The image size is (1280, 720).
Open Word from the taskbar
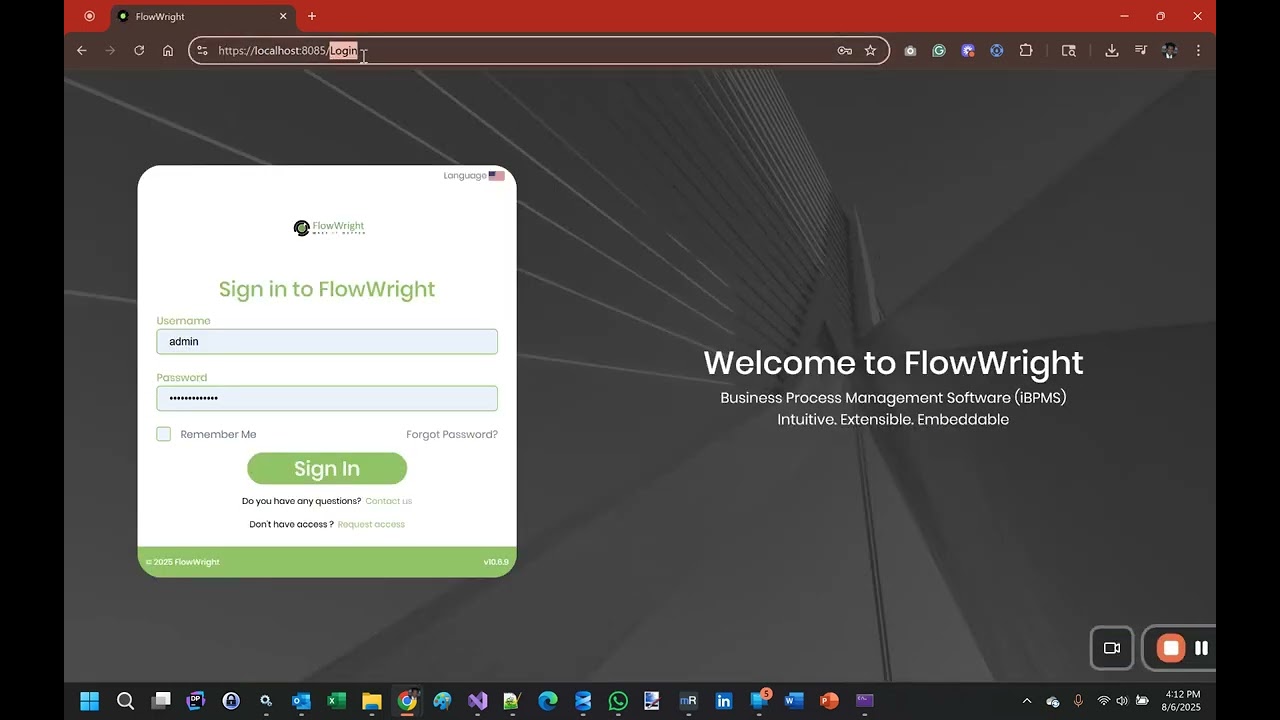coord(794,701)
